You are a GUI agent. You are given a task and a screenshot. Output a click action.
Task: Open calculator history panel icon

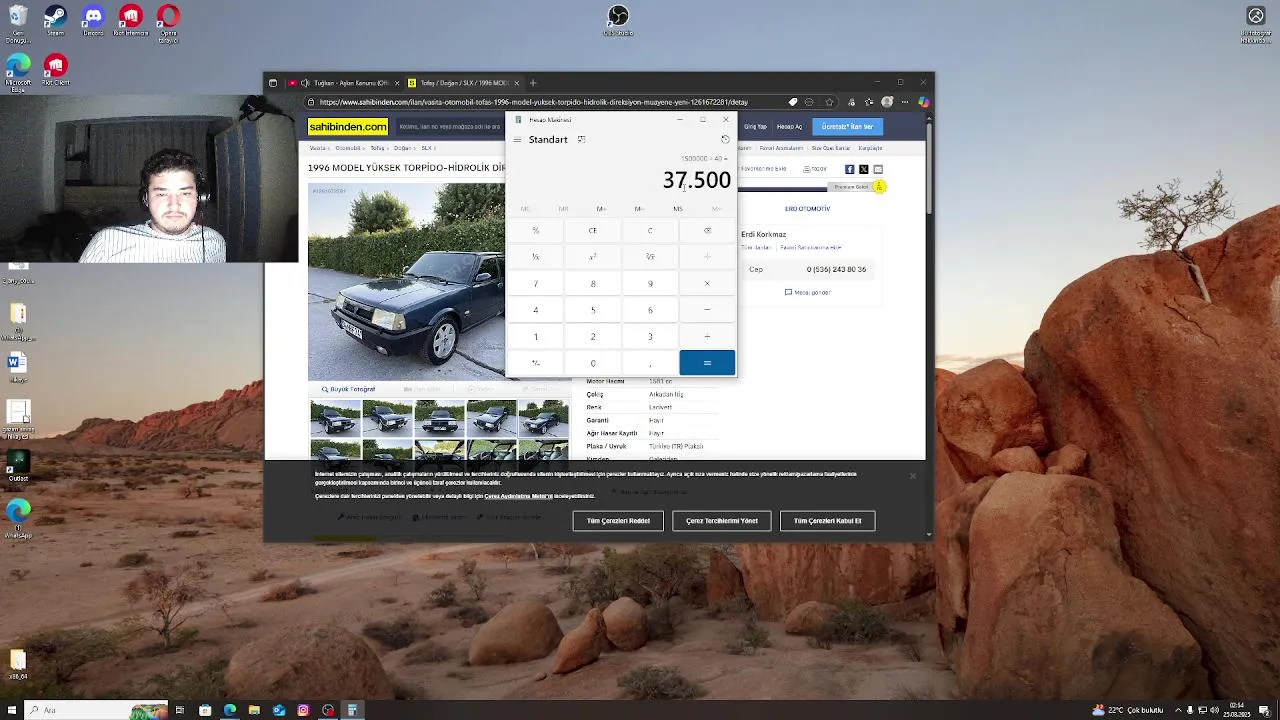[x=725, y=139]
